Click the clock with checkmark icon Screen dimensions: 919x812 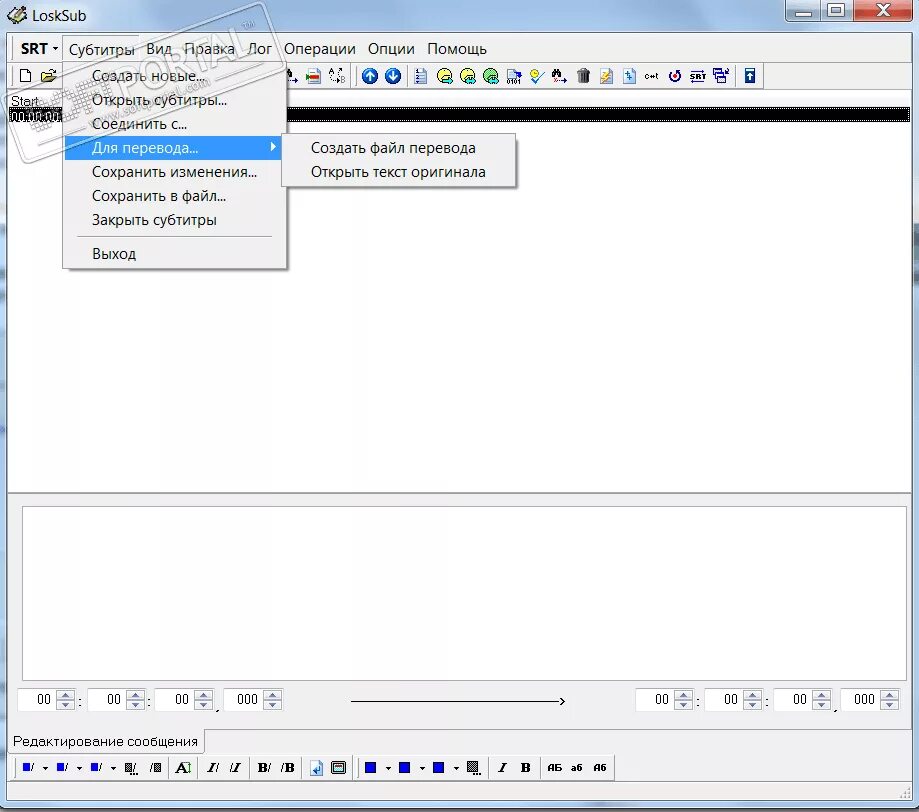(x=537, y=76)
